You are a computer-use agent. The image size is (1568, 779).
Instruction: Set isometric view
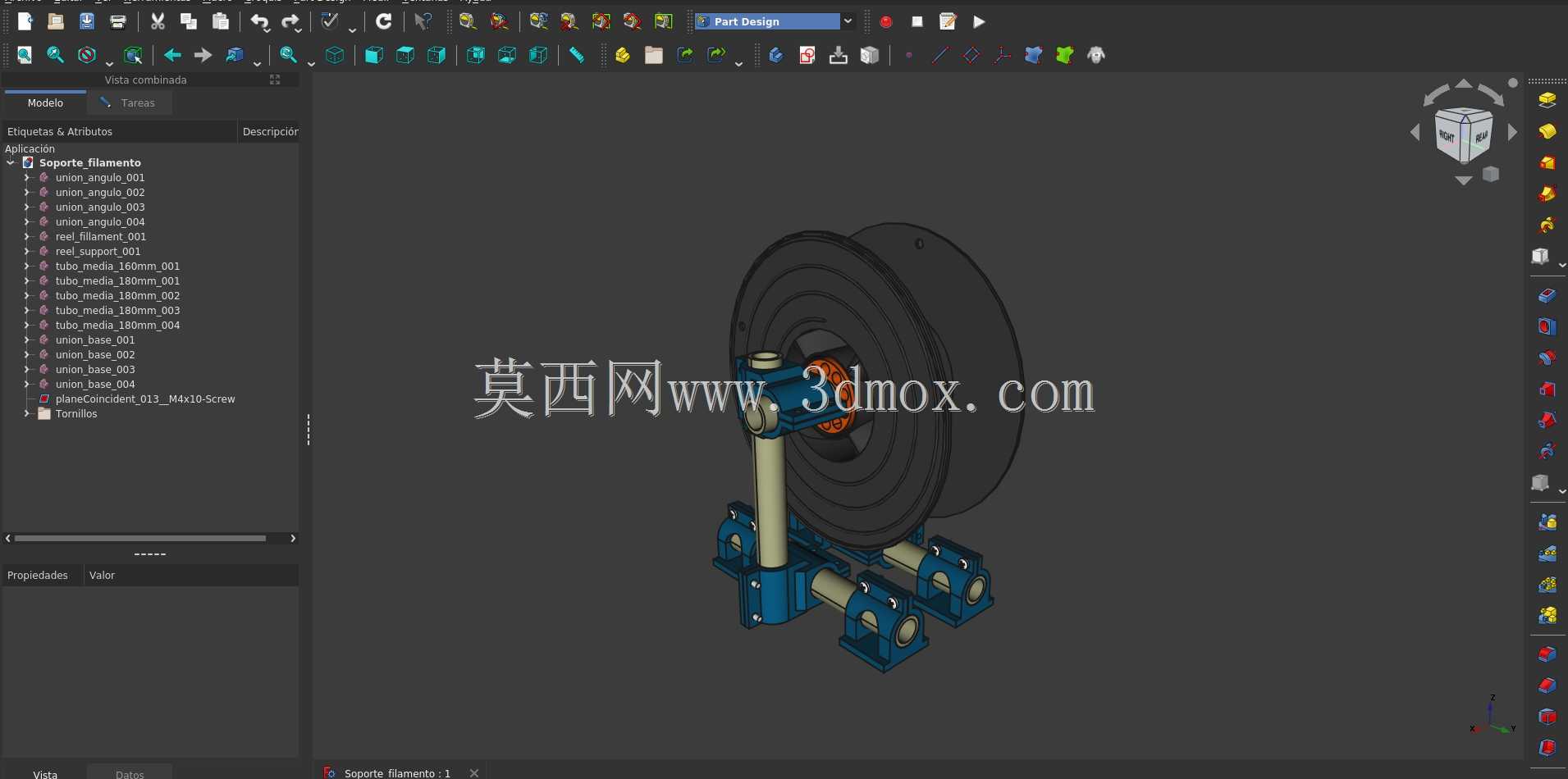pyautogui.click(x=335, y=55)
